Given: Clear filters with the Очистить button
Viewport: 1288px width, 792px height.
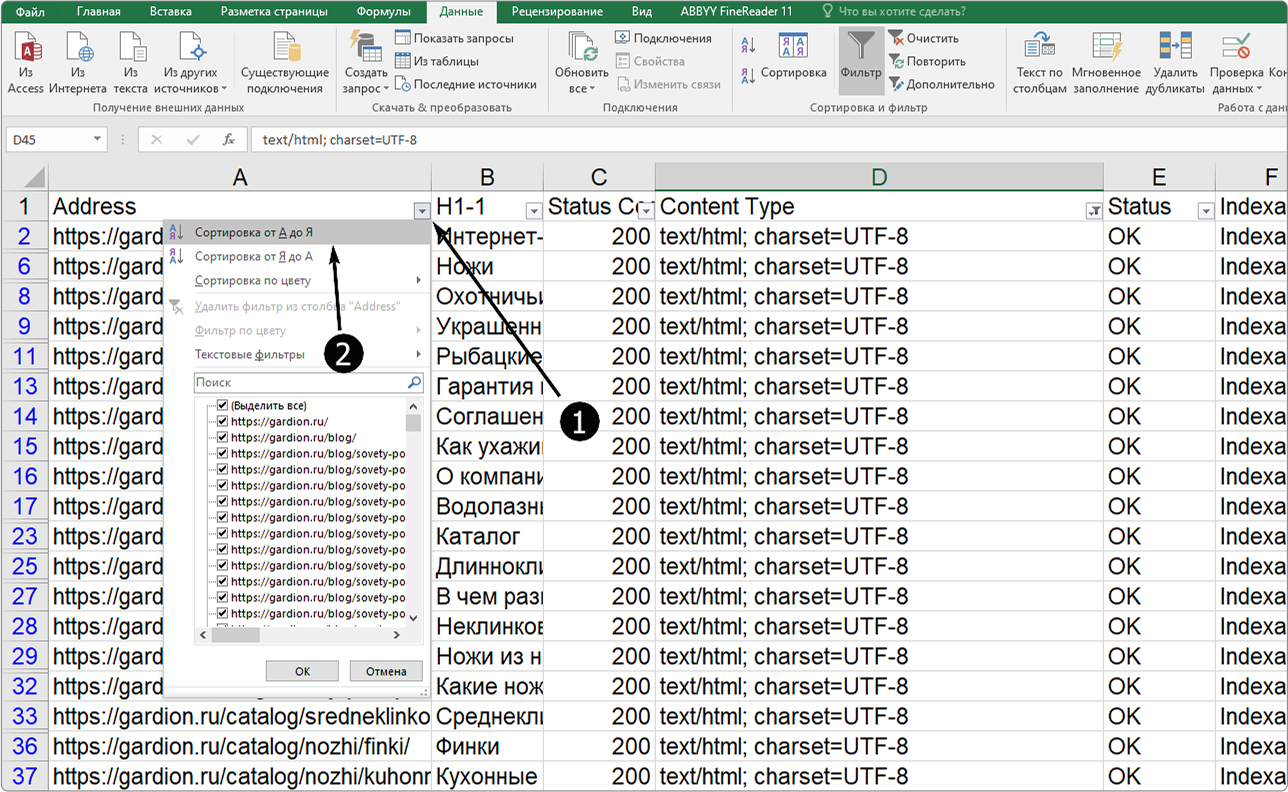Looking at the screenshot, I should (924, 38).
